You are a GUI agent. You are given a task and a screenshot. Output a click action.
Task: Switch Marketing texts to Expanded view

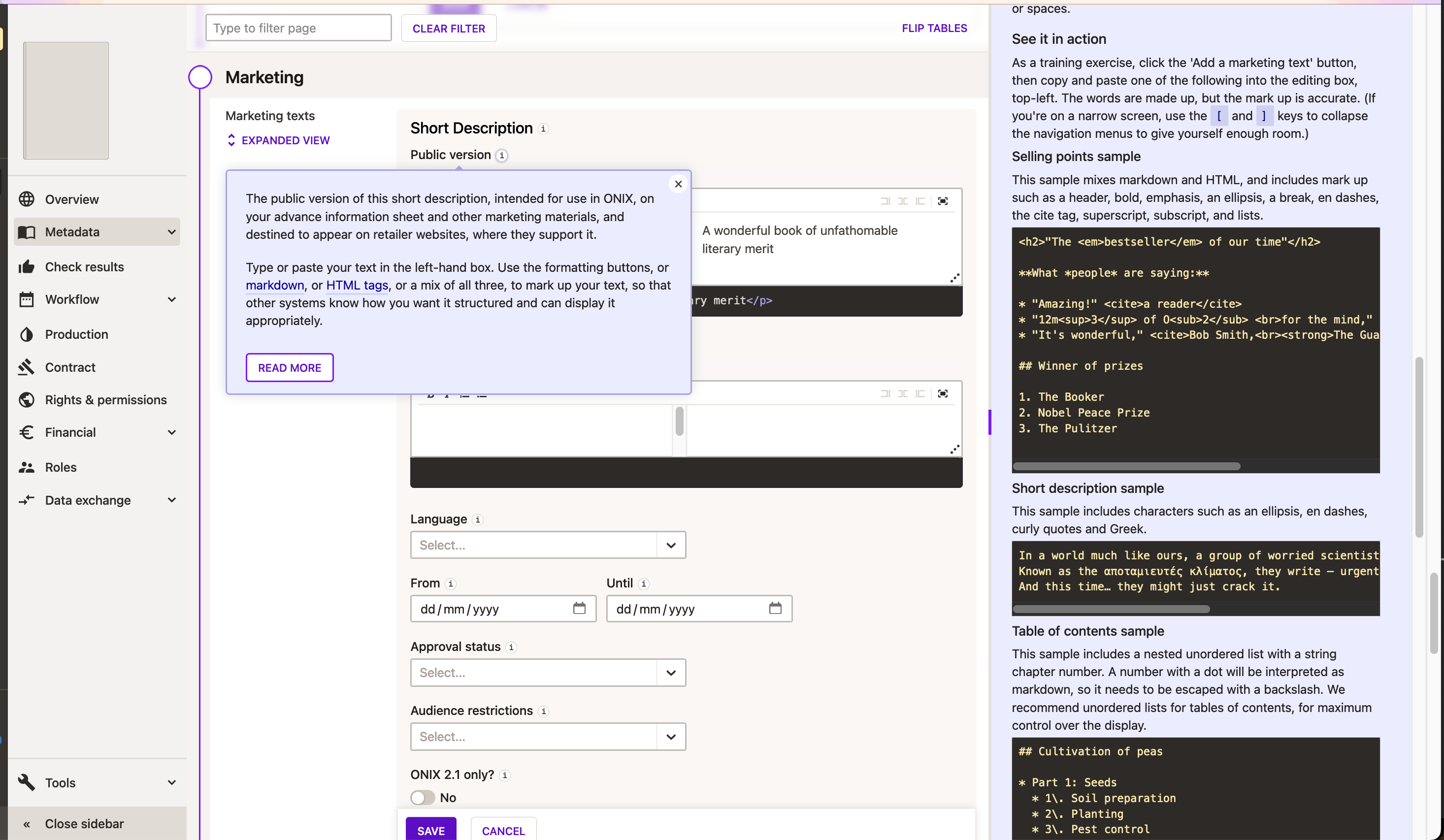pos(278,140)
